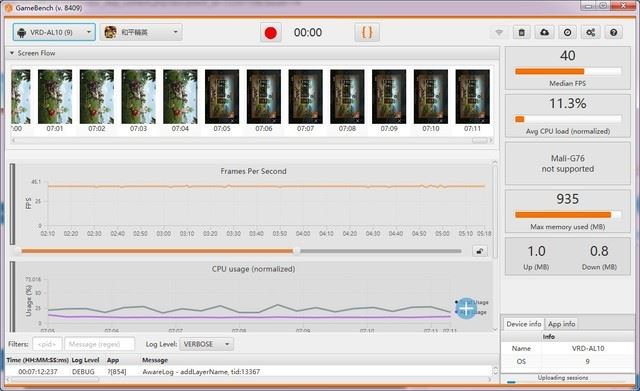
Task: Toggle the chart lock icon
Action: 480,251
